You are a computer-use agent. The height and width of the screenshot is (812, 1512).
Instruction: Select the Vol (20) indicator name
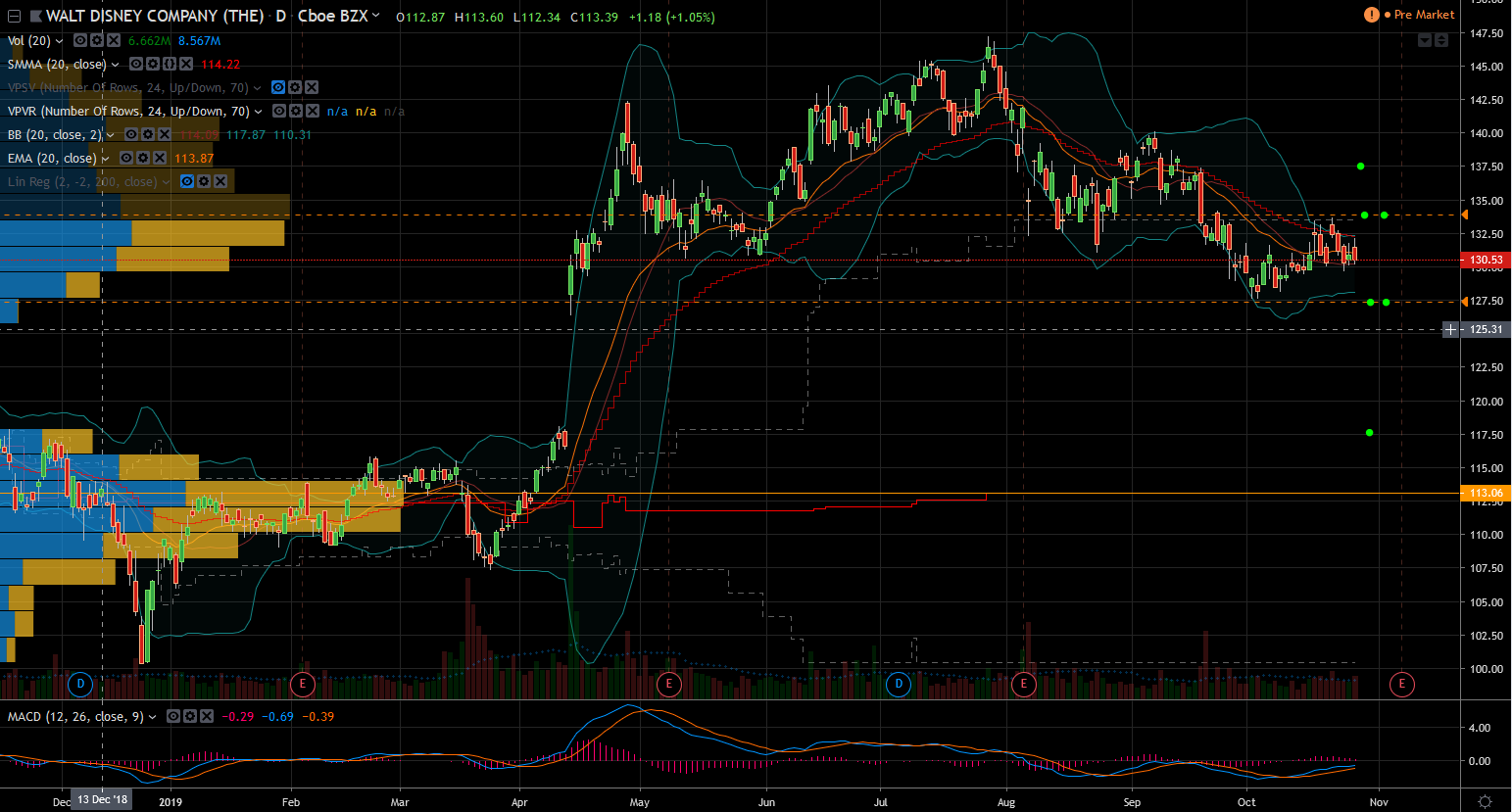(x=29, y=40)
